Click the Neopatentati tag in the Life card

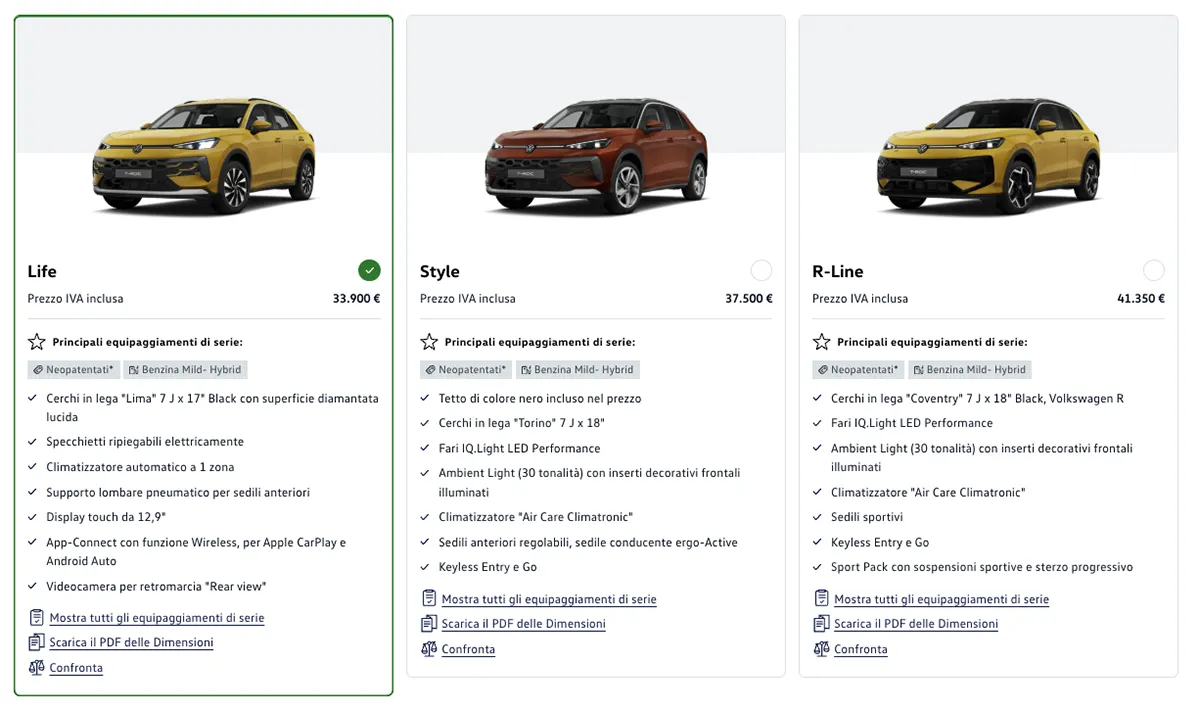click(x=74, y=370)
